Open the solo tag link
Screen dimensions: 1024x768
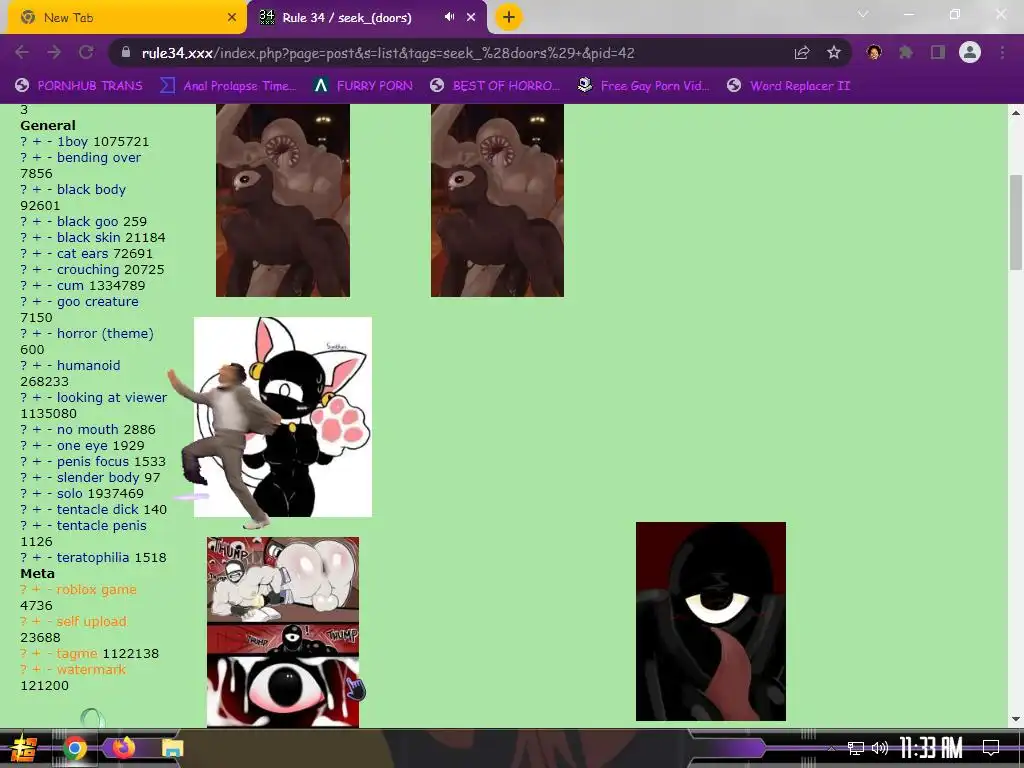[70, 494]
